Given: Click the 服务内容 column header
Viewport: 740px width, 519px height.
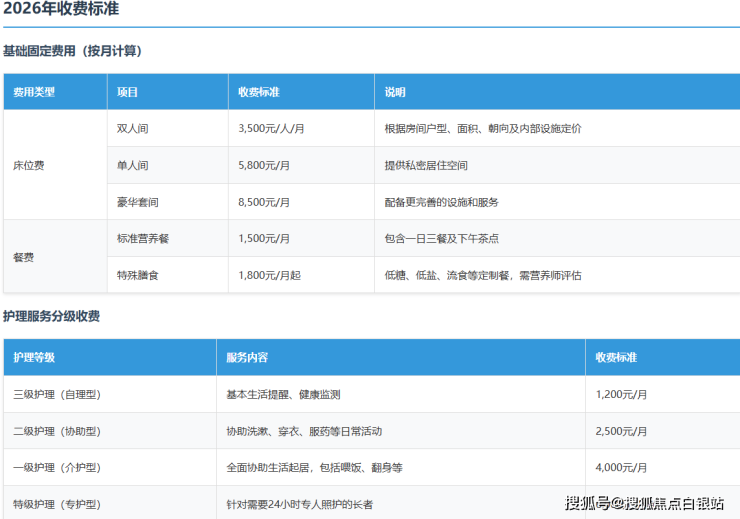Looking at the screenshot, I should click(x=247, y=357).
